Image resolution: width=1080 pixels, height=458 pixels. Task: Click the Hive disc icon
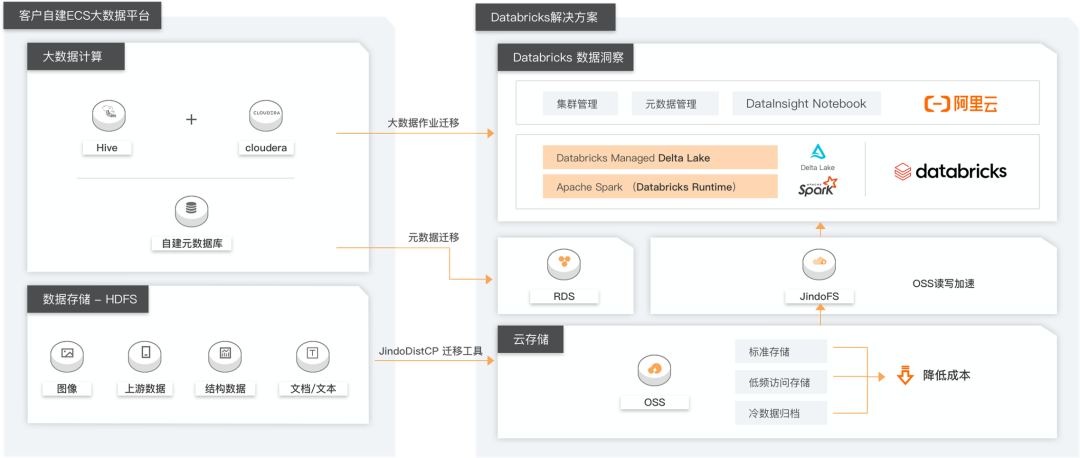107,116
